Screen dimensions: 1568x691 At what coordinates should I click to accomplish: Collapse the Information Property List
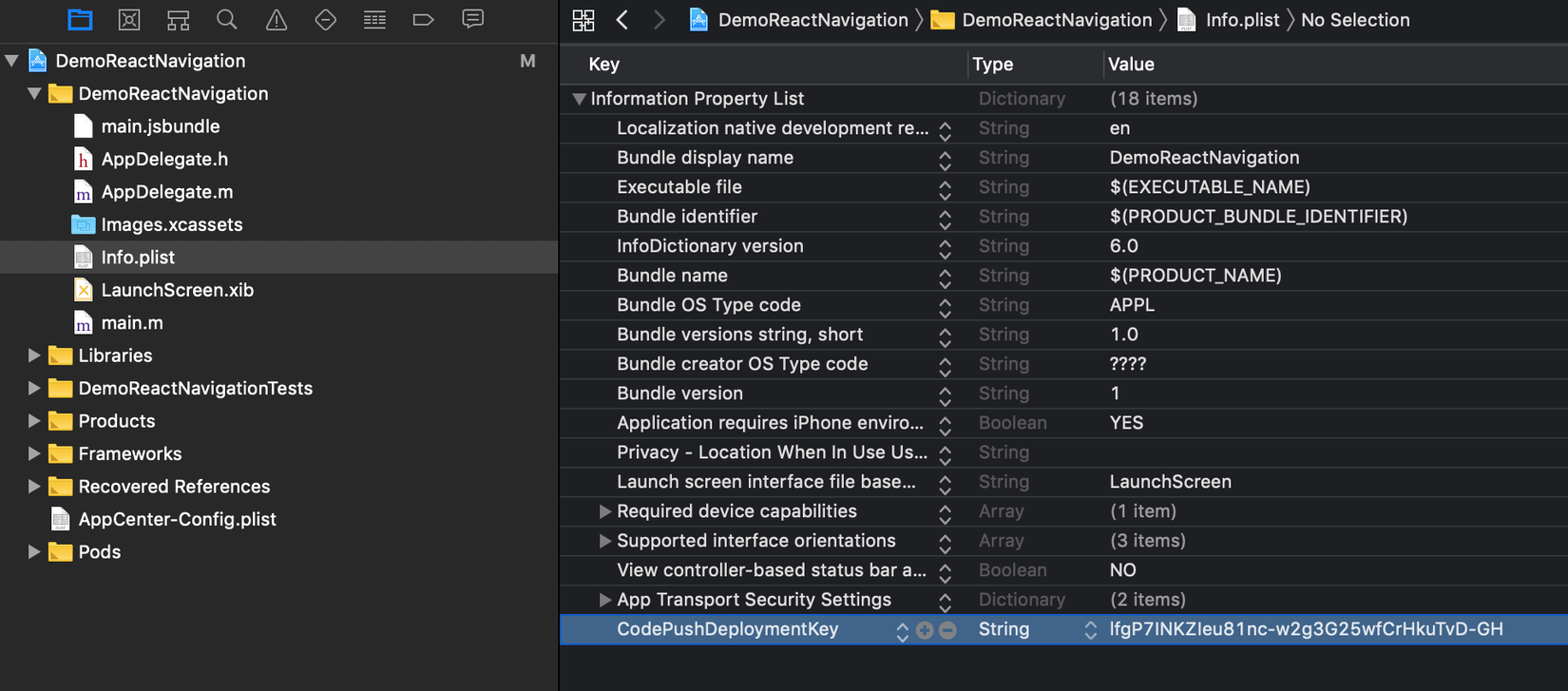coord(579,99)
